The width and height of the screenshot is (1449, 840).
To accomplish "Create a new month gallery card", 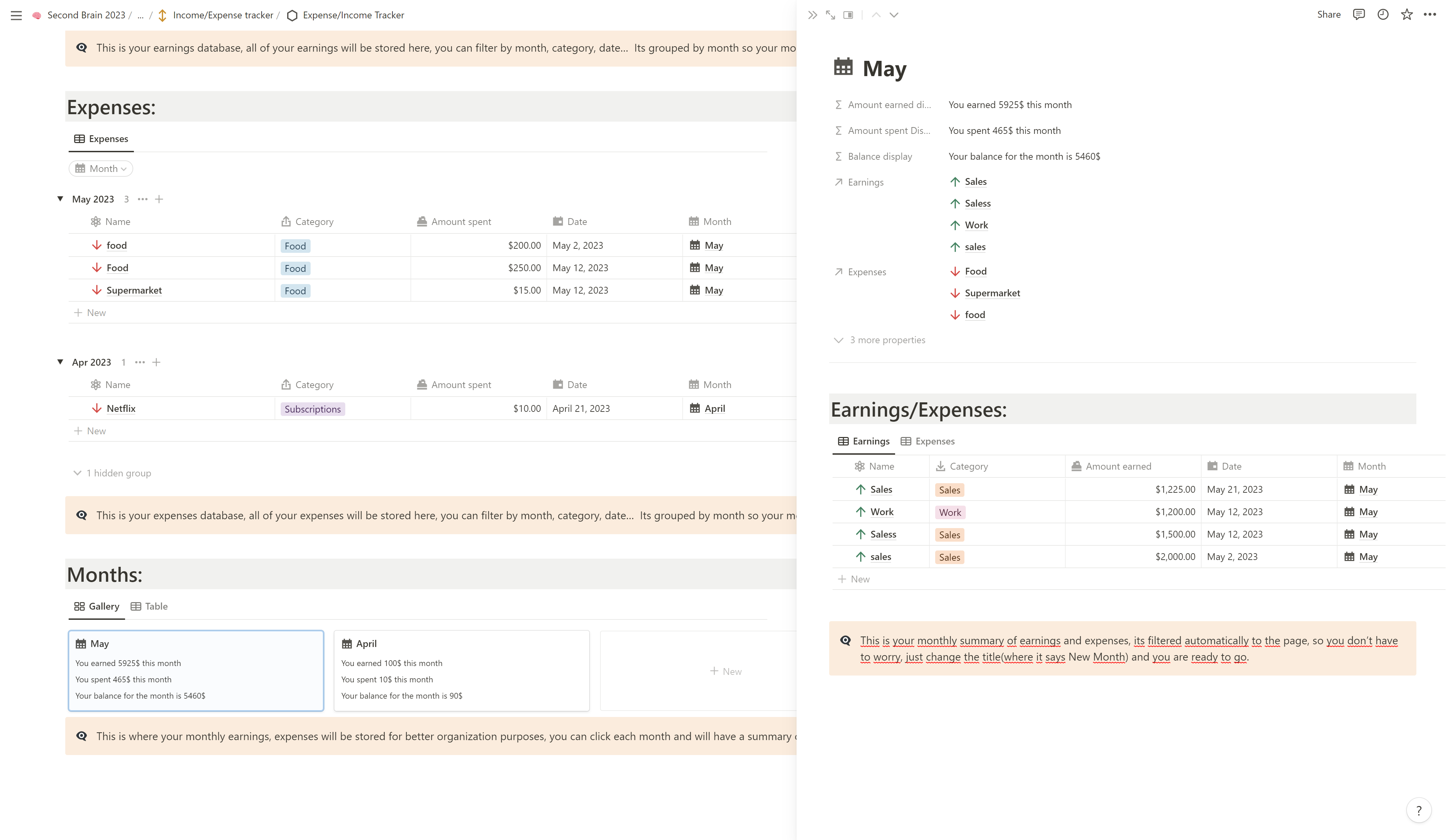I will tap(726, 671).
